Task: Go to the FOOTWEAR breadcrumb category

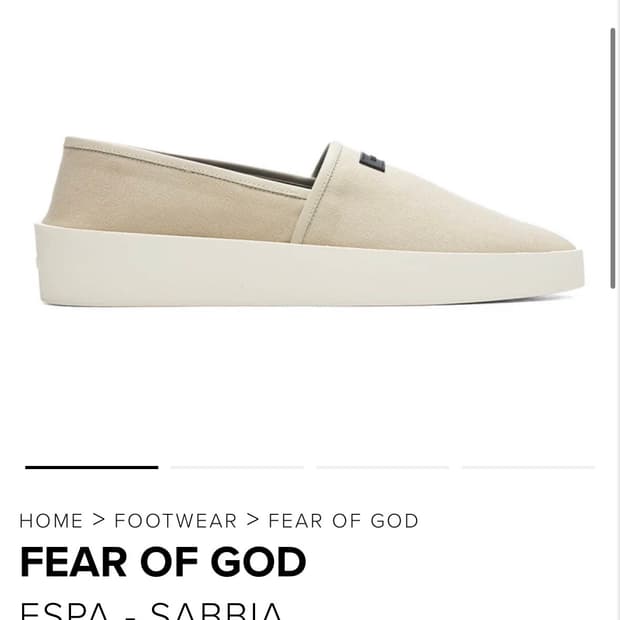Action: pyautogui.click(x=176, y=520)
